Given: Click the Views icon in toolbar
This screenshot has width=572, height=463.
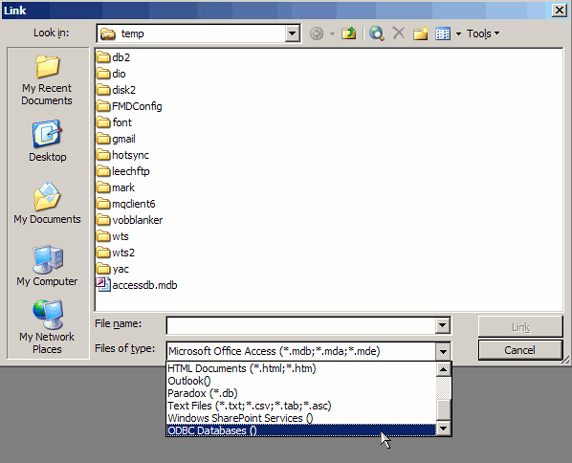Looking at the screenshot, I should tap(443, 34).
